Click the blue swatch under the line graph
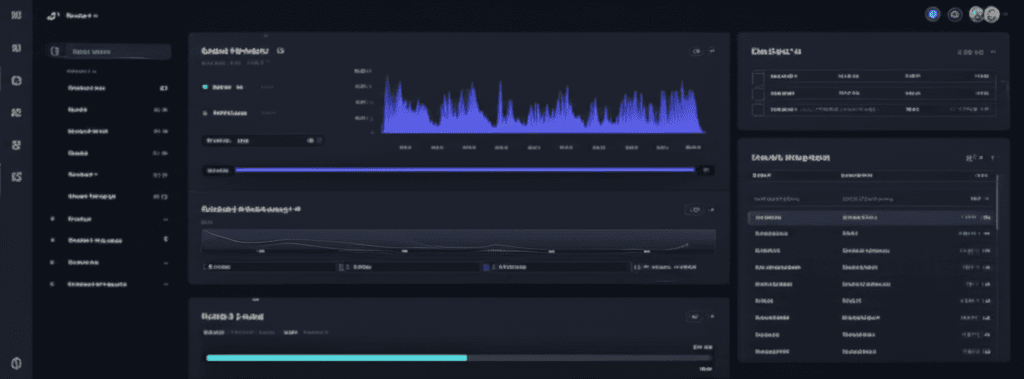Image resolution: width=1024 pixels, height=379 pixels. (x=485, y=267)
